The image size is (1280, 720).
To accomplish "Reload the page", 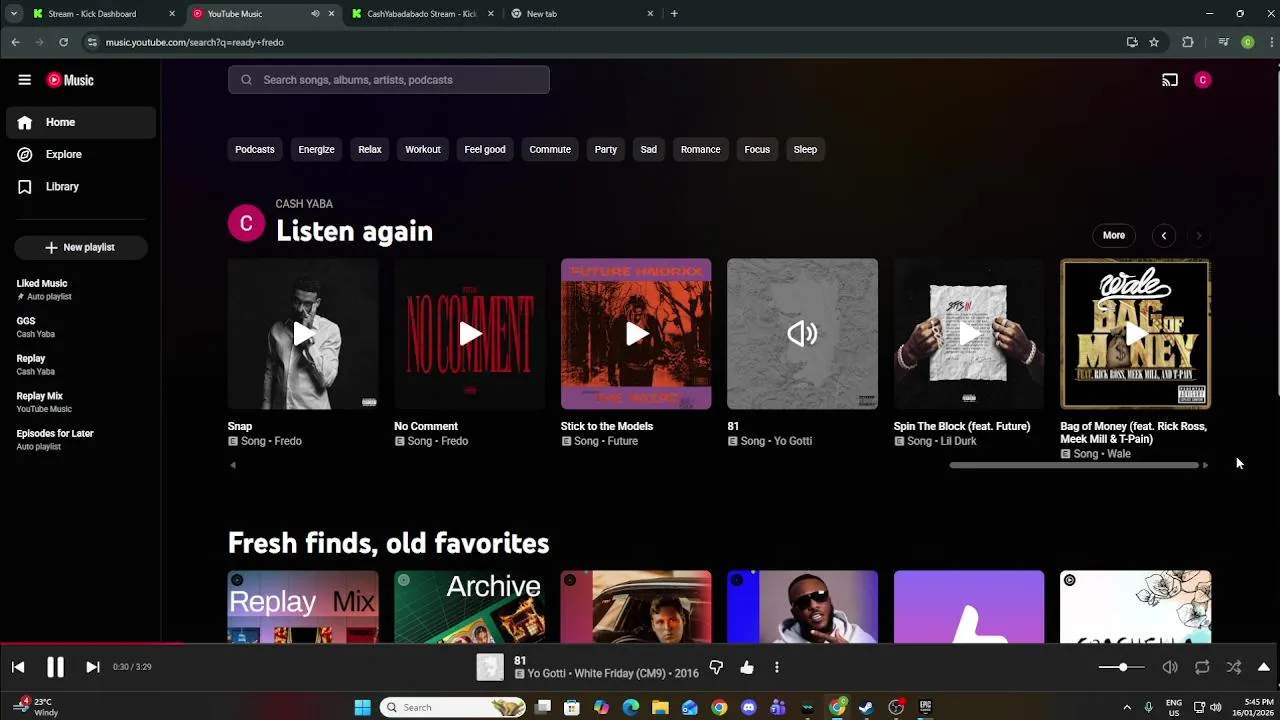I will (x=63, y=42).
